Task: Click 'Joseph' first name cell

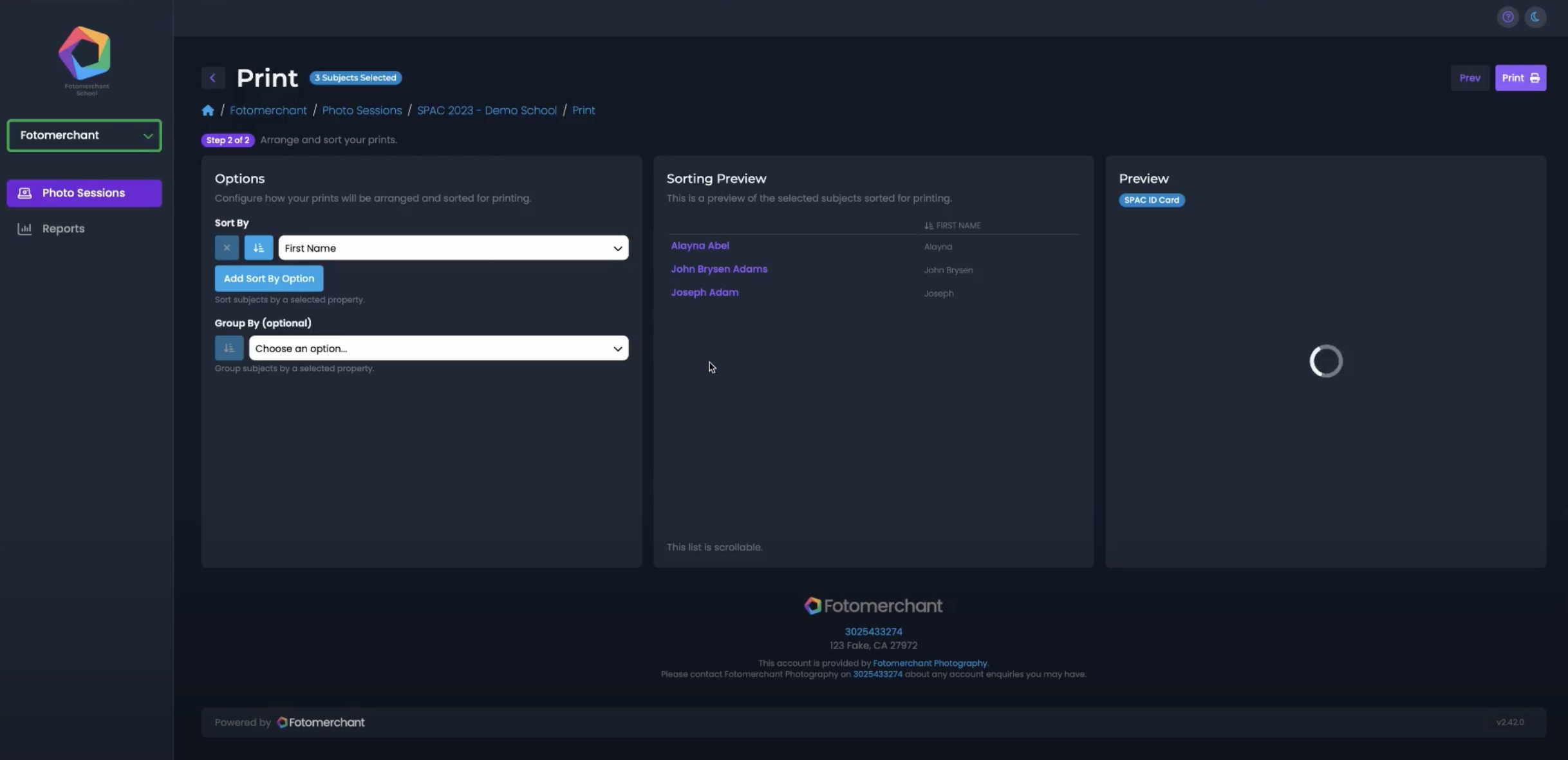Action: coord(938,294)
